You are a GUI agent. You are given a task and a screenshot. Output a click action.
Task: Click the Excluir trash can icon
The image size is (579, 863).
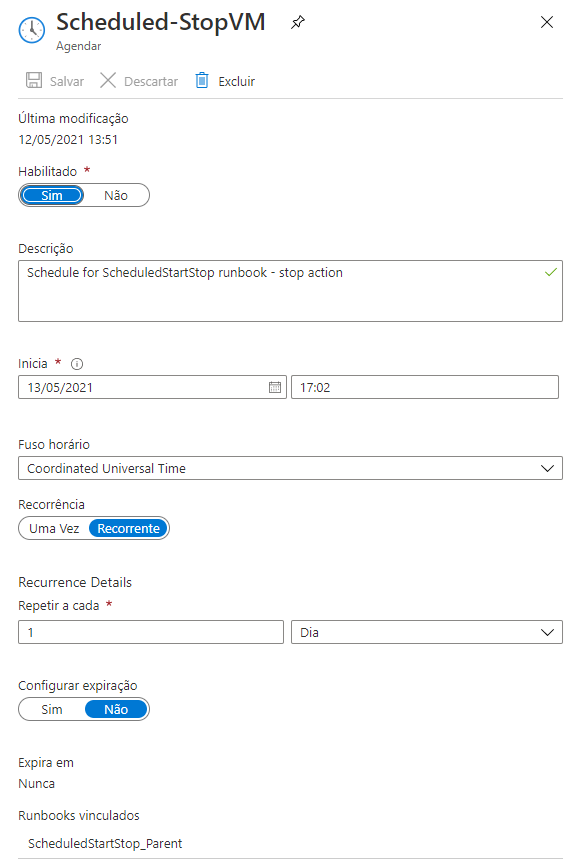[202, 80]
